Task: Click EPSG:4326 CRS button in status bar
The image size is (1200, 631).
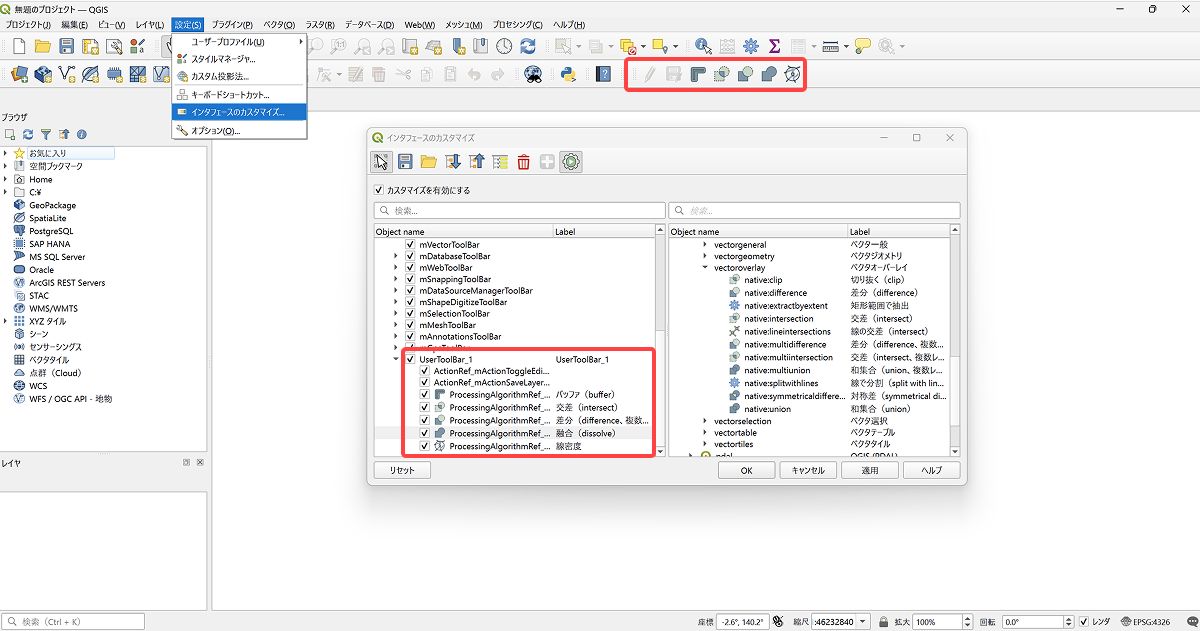Action: click(x=1145, y=621)
